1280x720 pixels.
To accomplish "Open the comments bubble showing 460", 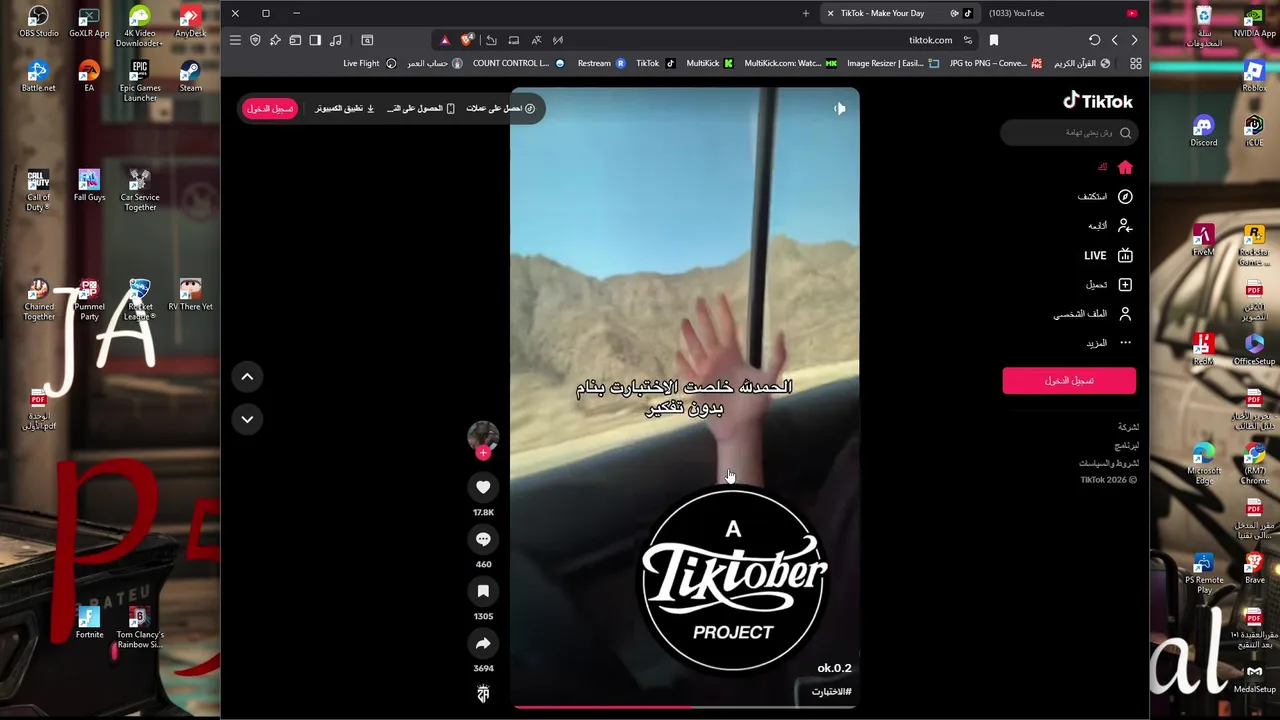I will click(x=483, y=539).
